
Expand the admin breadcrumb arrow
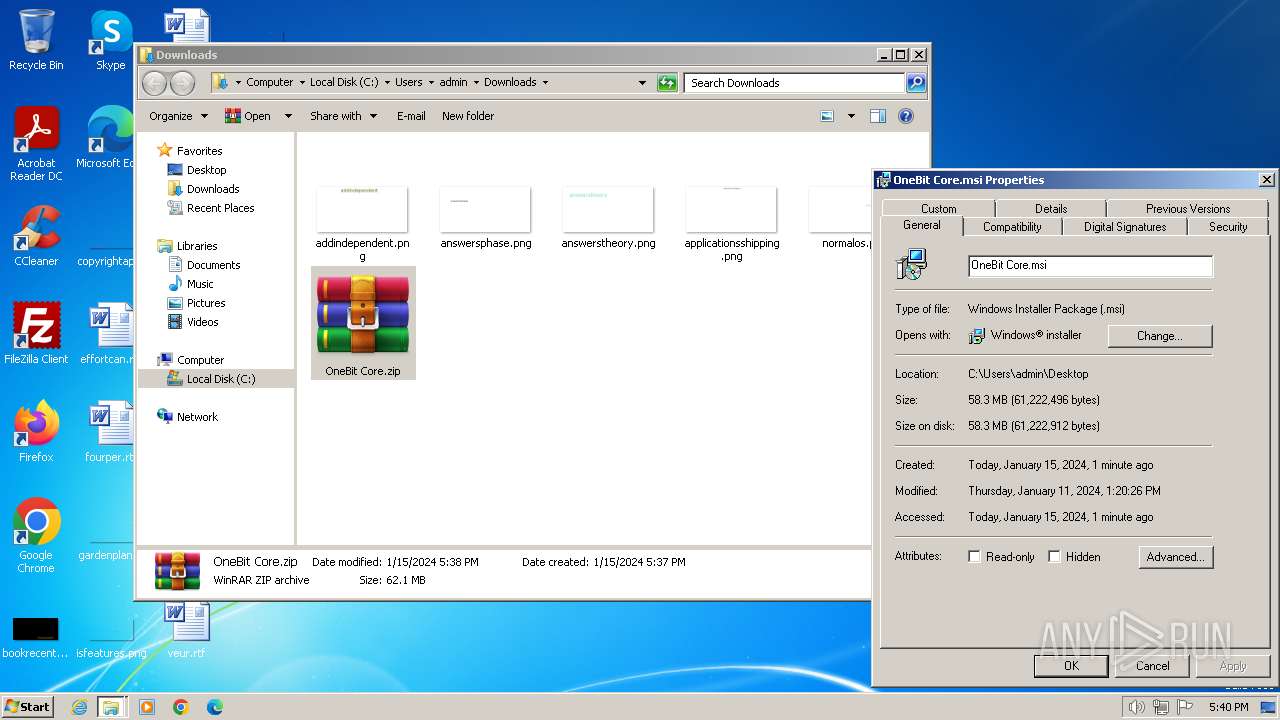tap(476, 83)
